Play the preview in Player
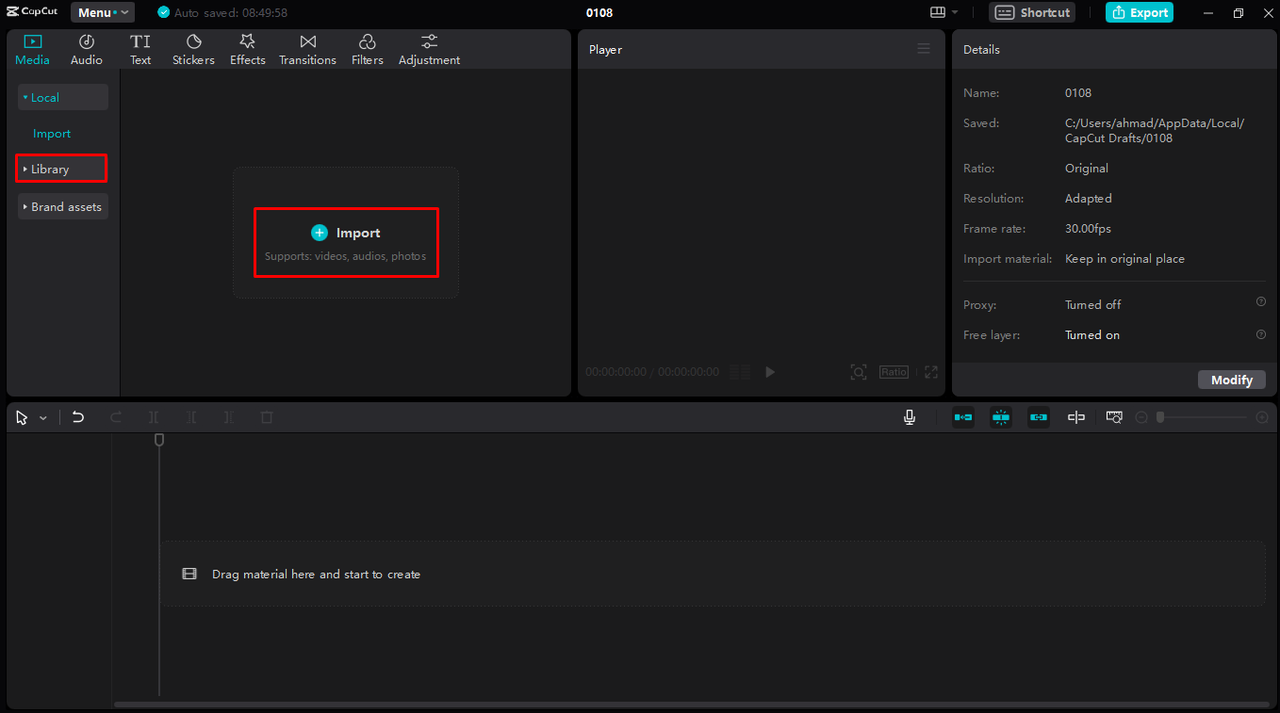The image size is (1280, 713). (x=770, y=372)
